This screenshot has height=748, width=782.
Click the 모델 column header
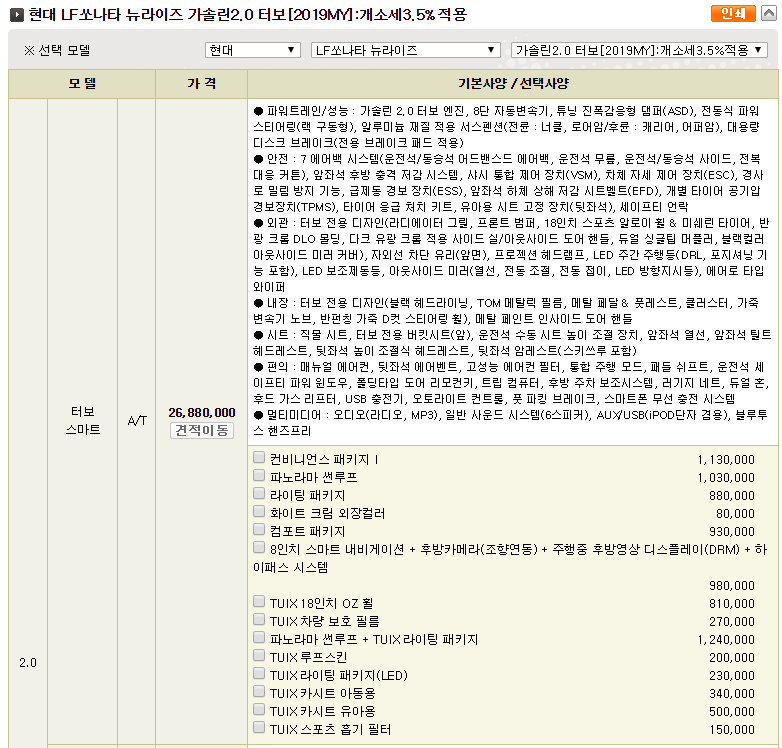[x=82, y=83]
